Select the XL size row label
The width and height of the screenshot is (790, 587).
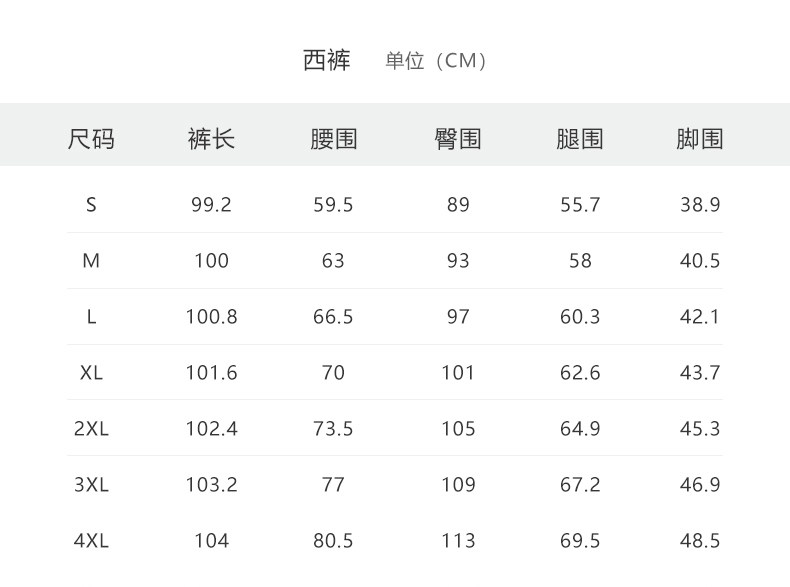pyautogui.click(x=91, y=373)
